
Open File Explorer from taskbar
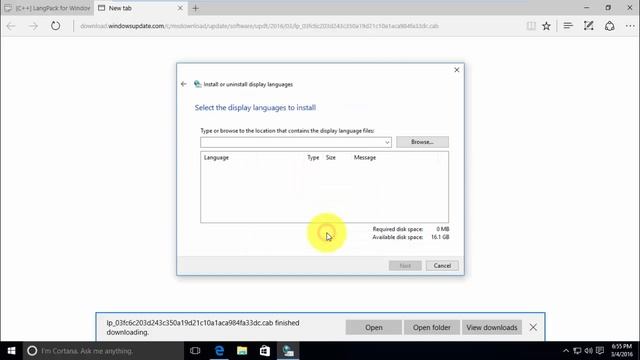tap(242, 351)
